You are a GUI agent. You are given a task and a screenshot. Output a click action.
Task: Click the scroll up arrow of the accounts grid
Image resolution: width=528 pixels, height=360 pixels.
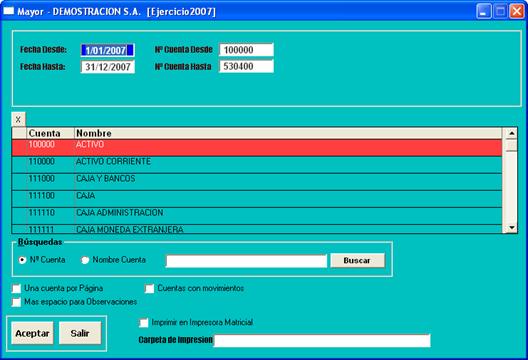[512, 133]
